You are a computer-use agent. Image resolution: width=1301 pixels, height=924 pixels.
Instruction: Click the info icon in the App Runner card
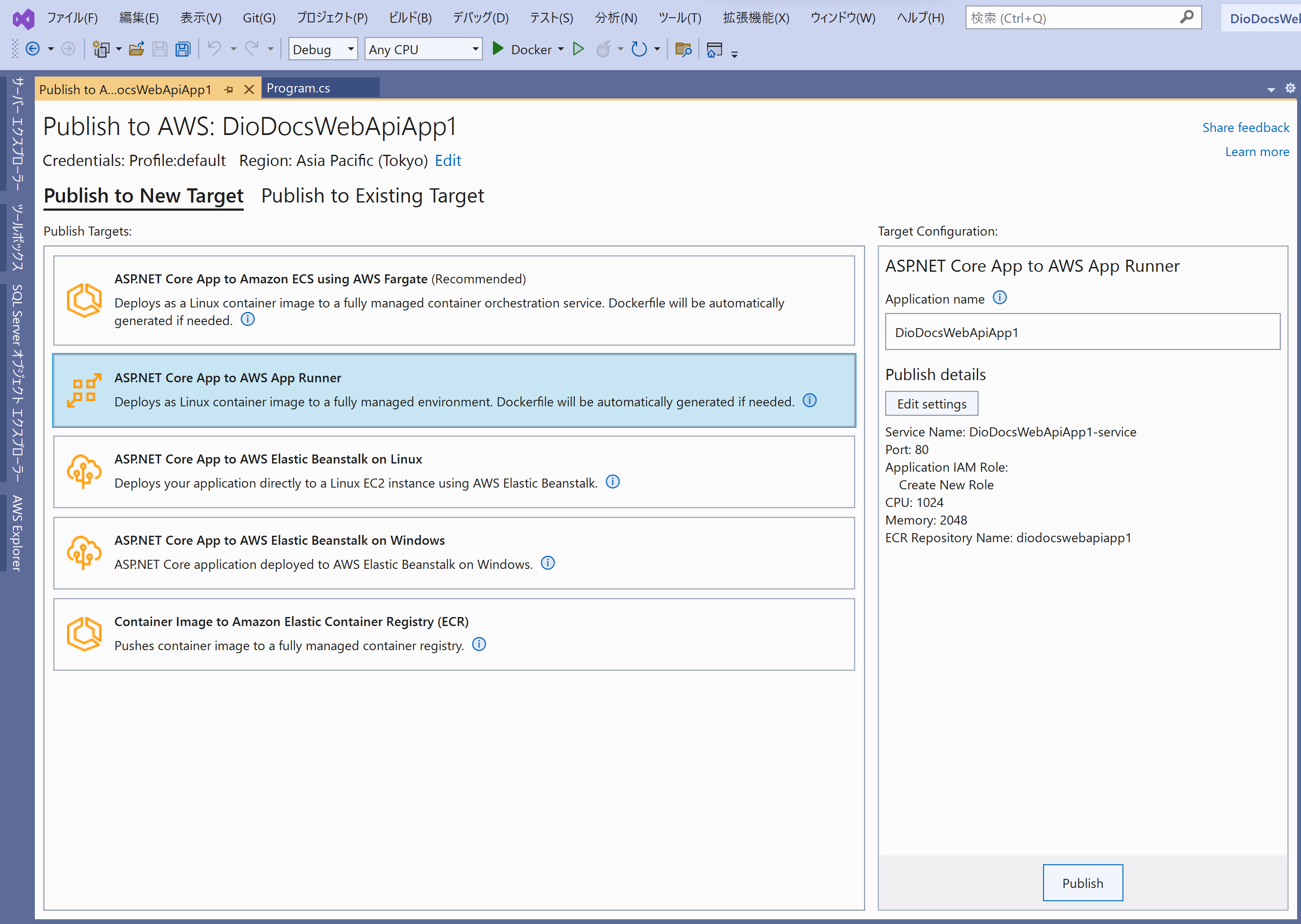(x=810, y=401)
